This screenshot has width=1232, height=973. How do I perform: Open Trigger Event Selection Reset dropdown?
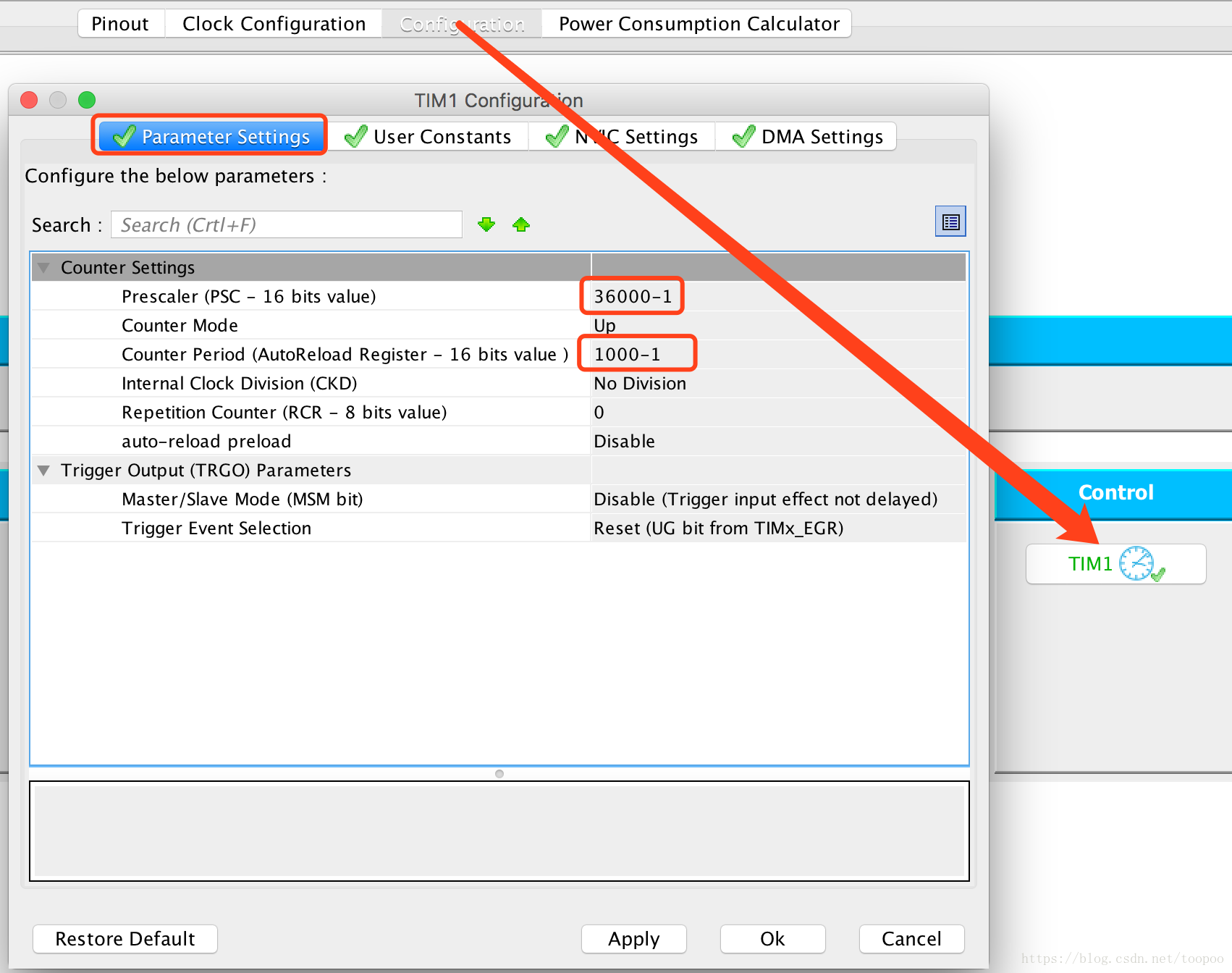coord(778,528)
